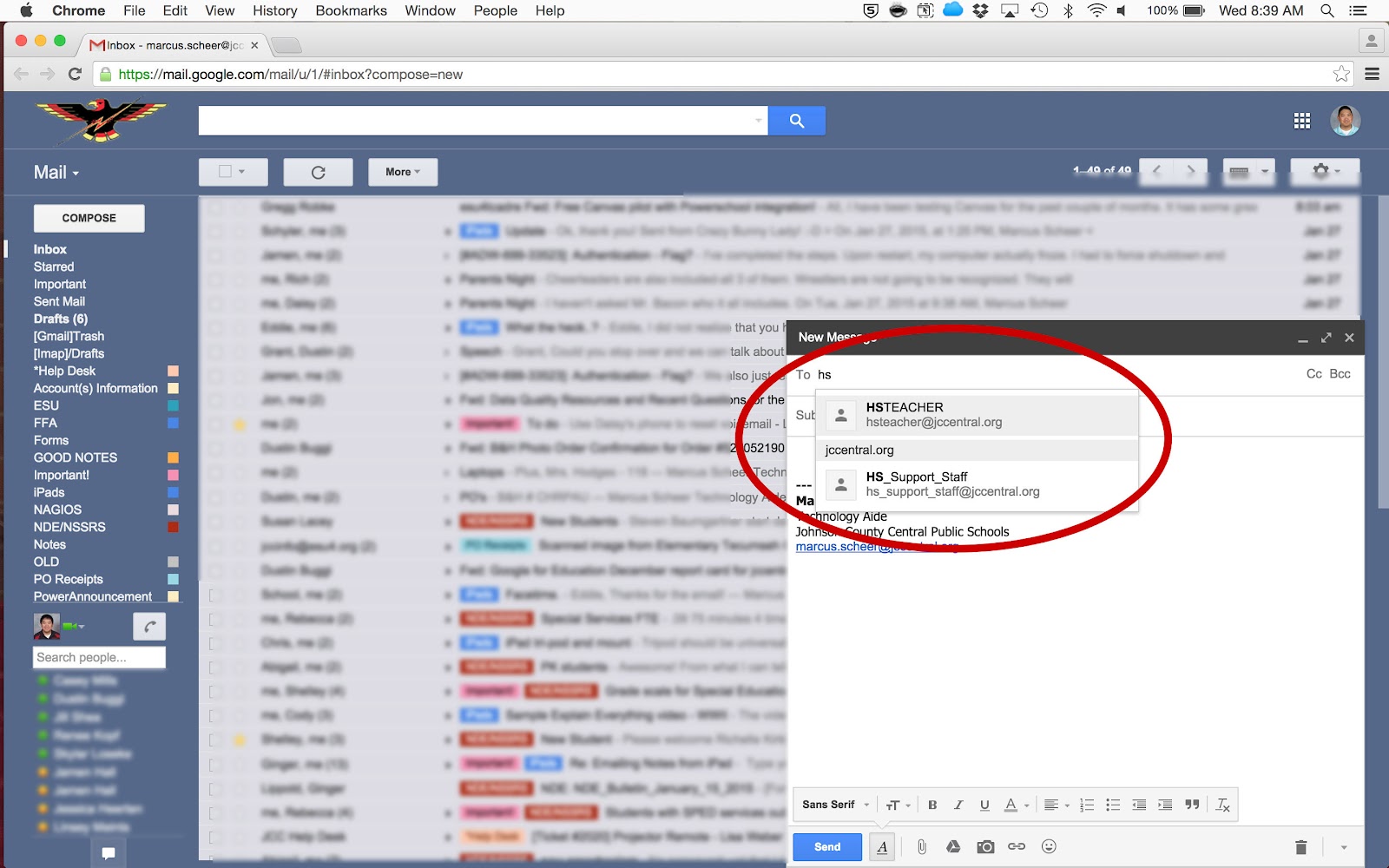Open the Sent Mail folder
The width and height of the screenshot is (1389, 868).
59,301
